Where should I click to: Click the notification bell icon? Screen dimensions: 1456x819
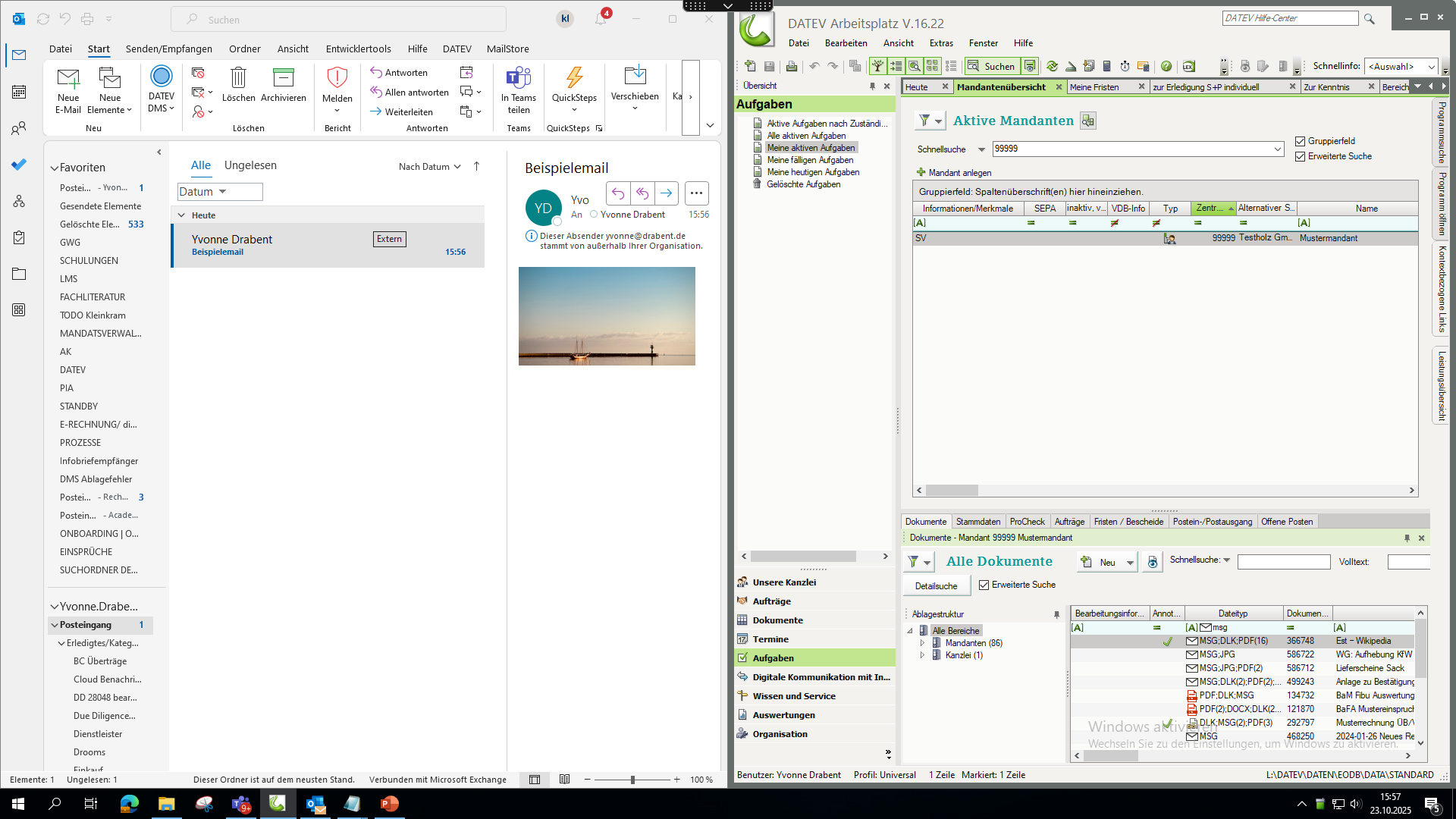pos(601,20)
